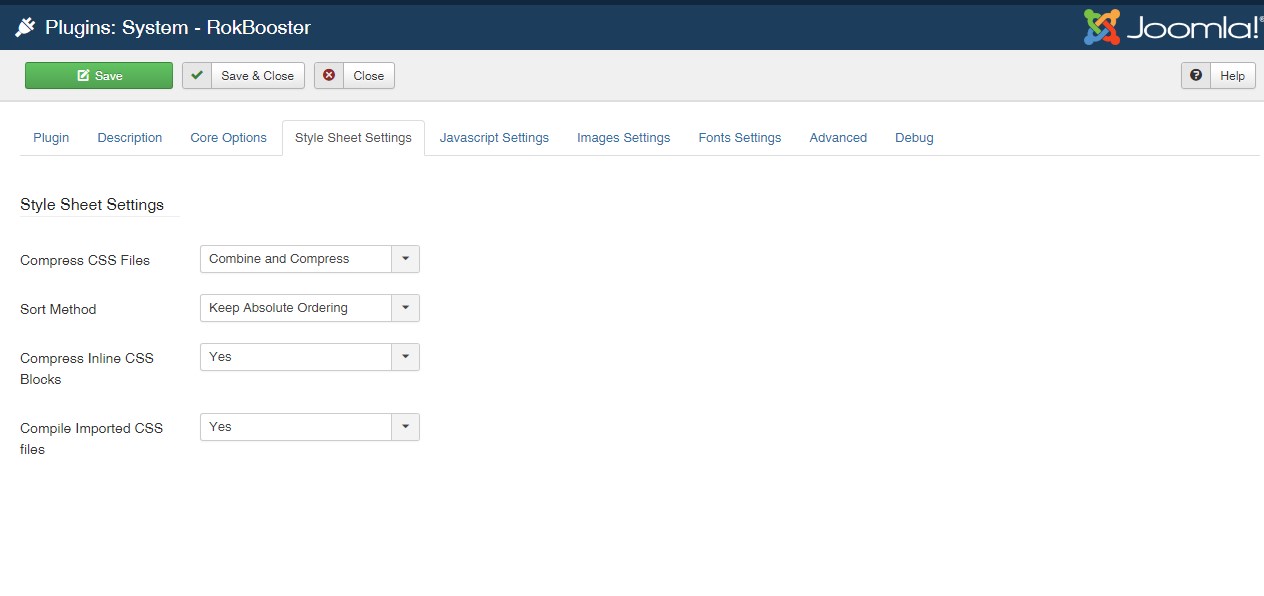Screen dimensions: 1264x596
Task: Open the Javascript Settings tab
Action: 494,138
